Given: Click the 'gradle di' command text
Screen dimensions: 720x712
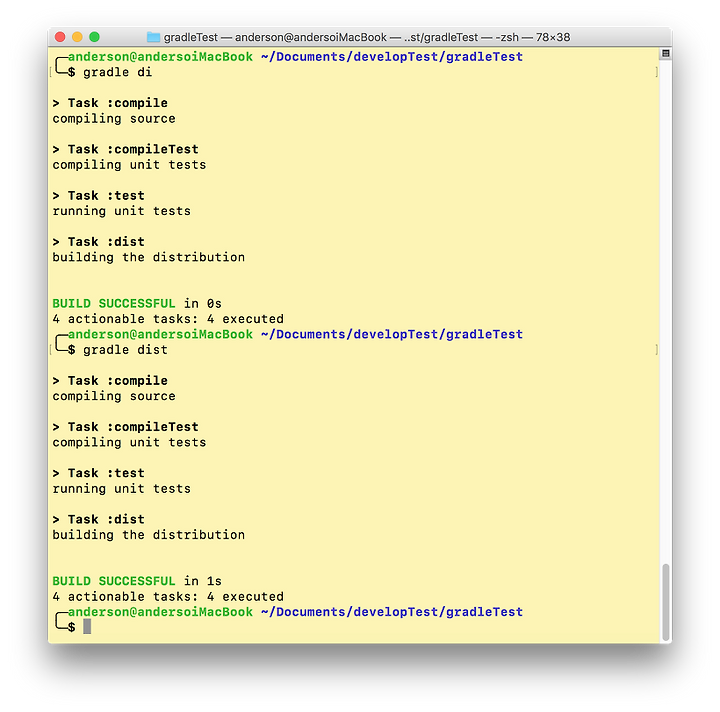Looking at the screenshot, I should (x=118, y=73).
